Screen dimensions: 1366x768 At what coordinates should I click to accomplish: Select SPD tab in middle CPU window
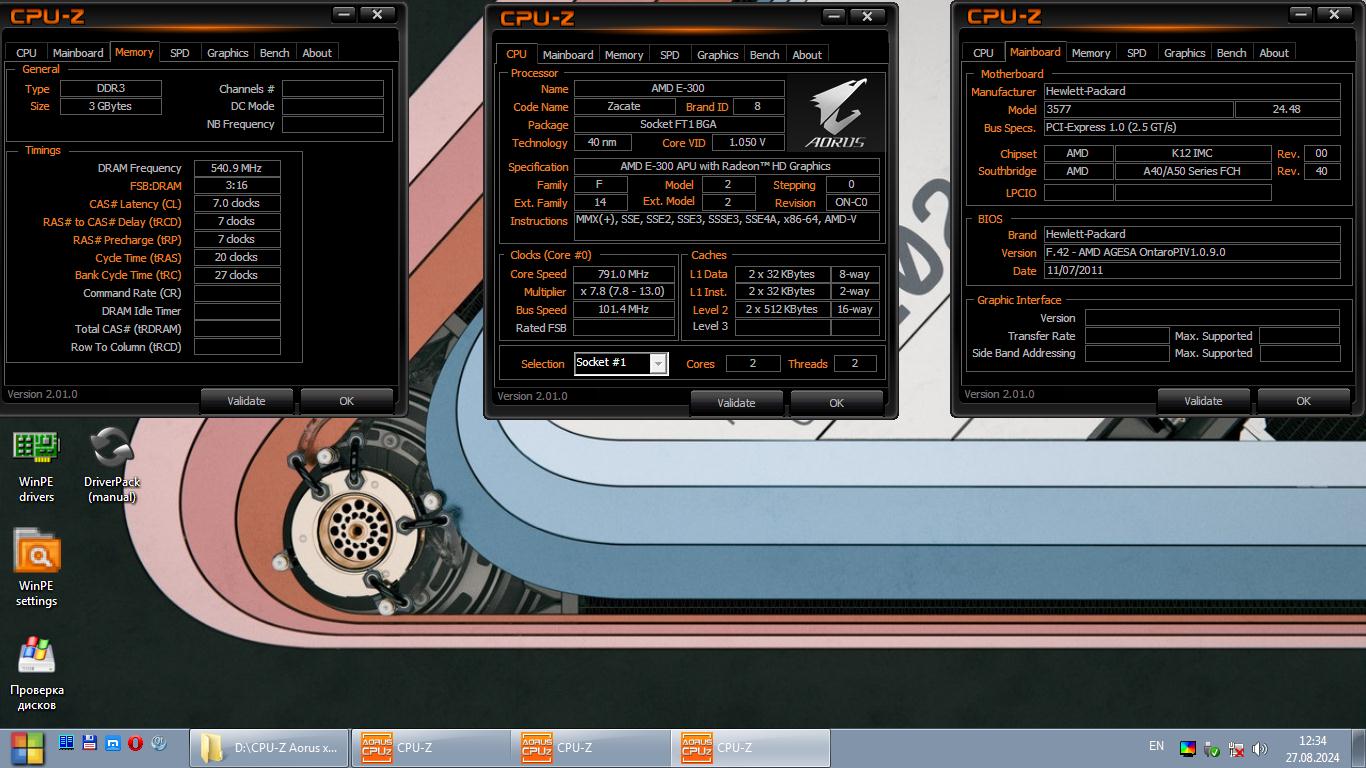tap(670, 55)
